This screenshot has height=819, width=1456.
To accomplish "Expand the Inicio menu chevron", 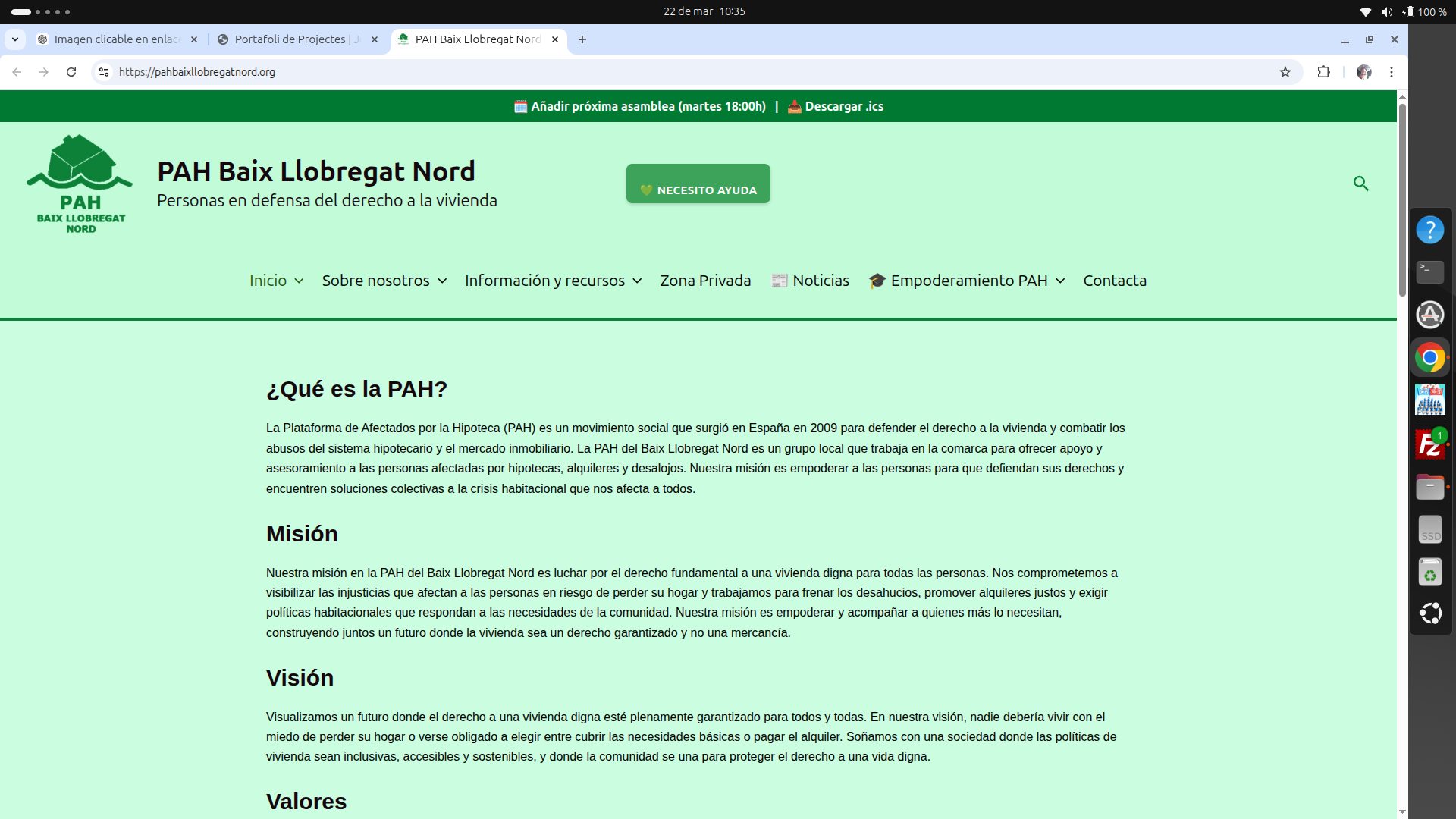I will (299, 281).
